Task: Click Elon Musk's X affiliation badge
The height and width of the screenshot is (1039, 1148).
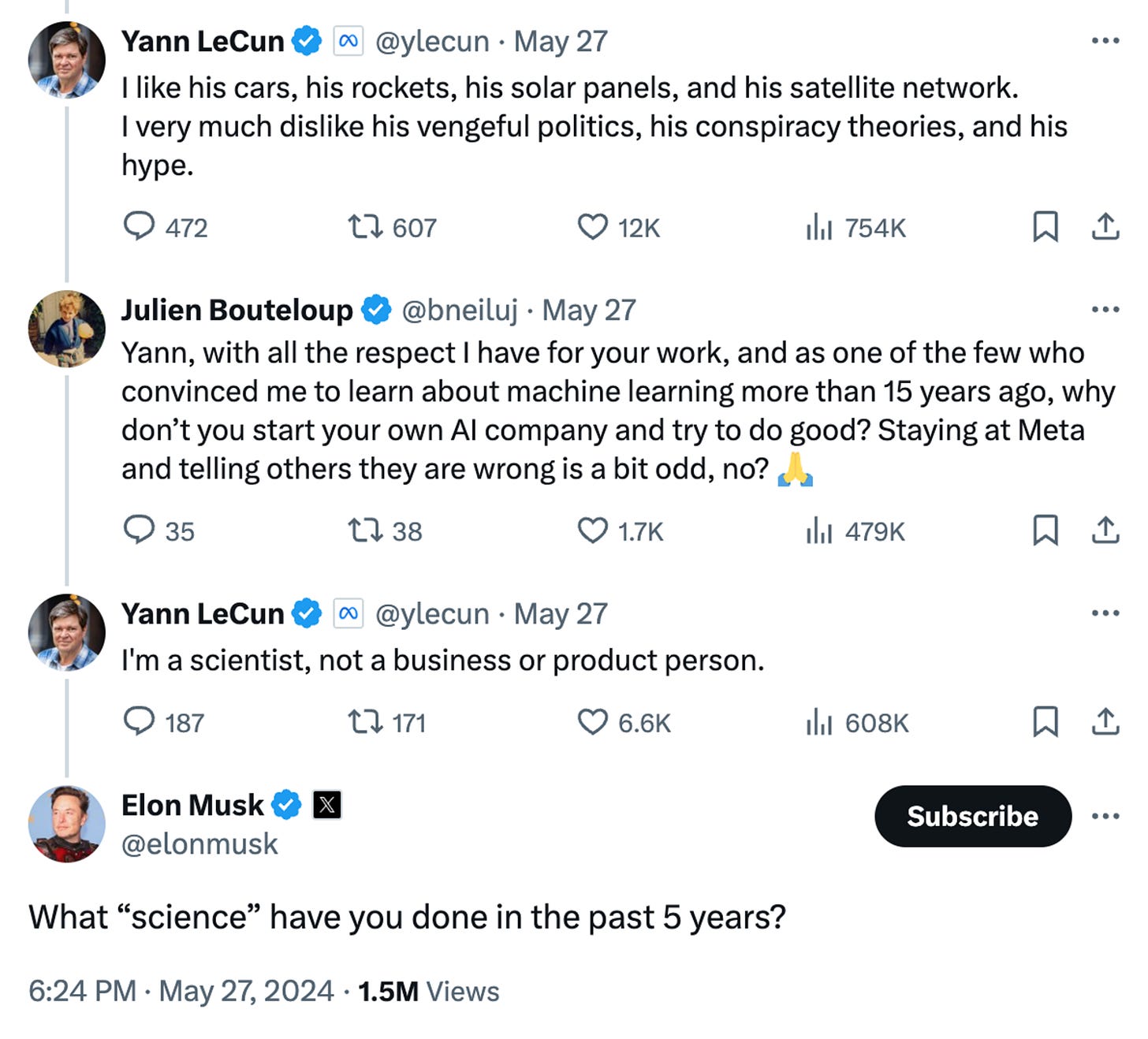Action: coord(327,805)
